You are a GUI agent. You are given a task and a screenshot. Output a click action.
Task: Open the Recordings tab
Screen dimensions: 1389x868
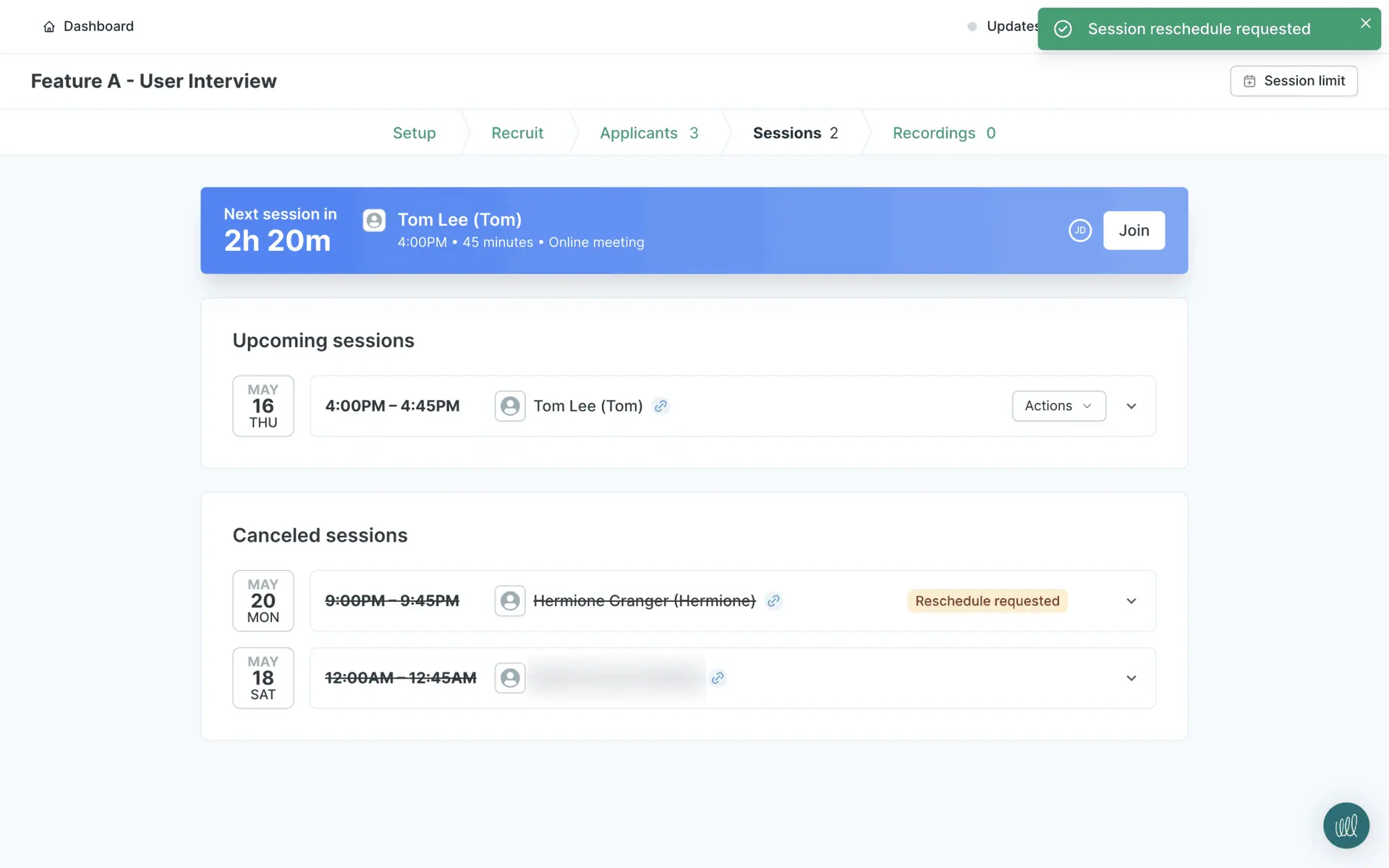pos(943,133)
